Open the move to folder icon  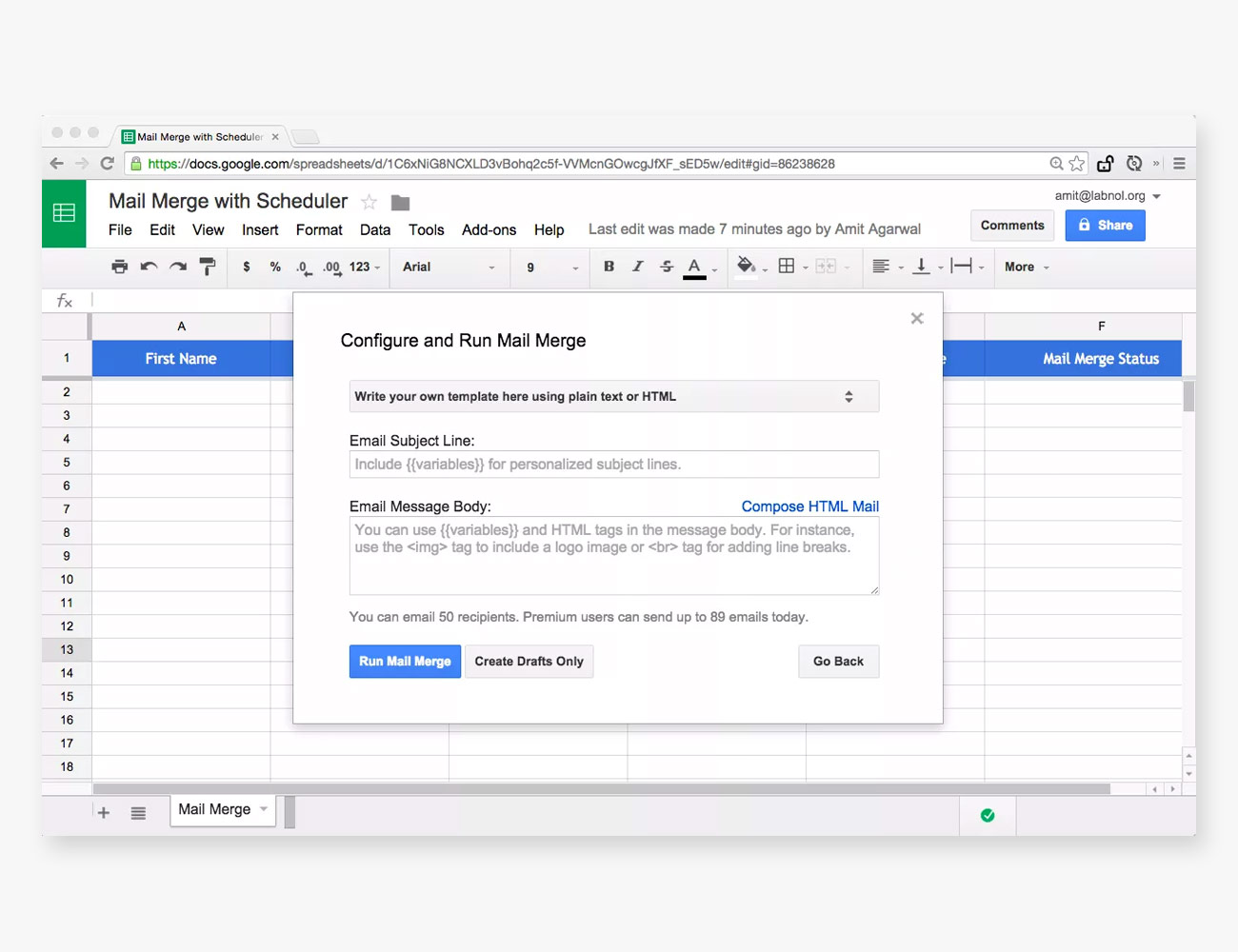click(x=400, y=203)
